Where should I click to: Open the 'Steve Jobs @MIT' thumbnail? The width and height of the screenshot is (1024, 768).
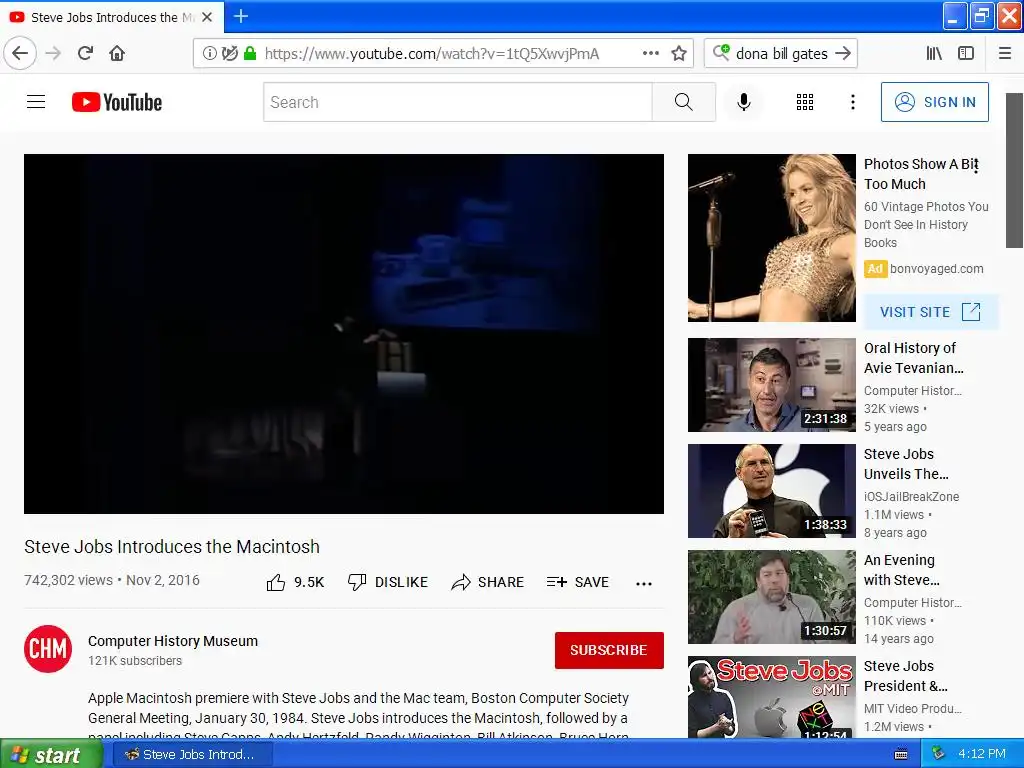pos(771,697)
